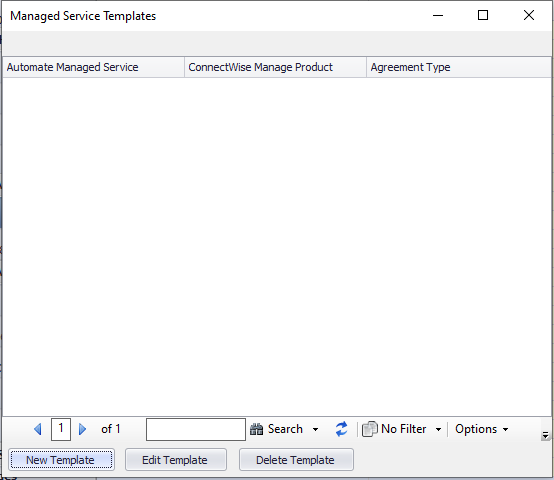Click the search text input field
This screenshot has height=480, width=554.
coord(196,429)
